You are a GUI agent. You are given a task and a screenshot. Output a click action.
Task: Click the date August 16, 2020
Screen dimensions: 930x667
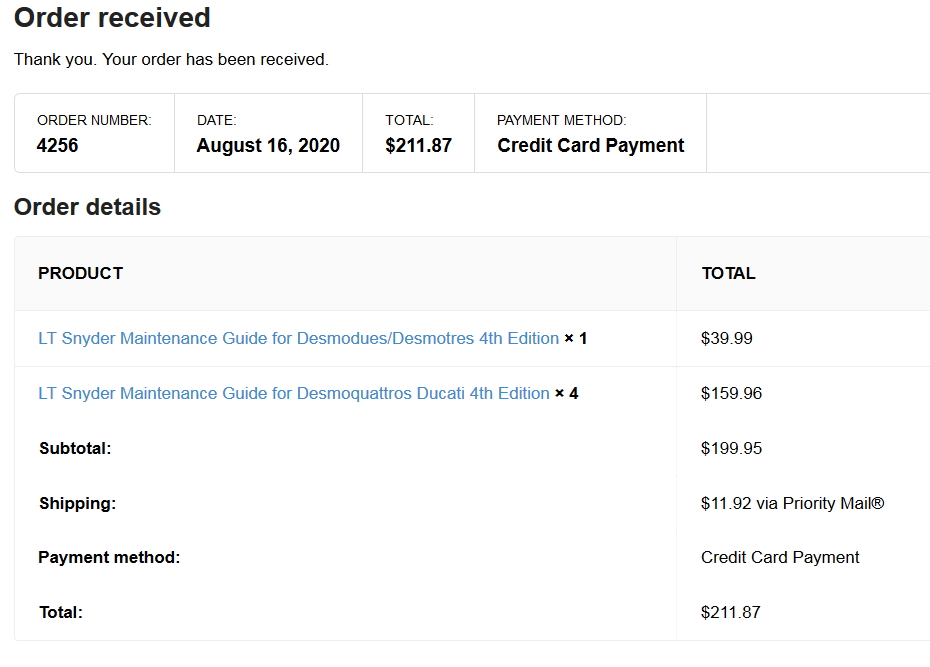click(x=268, y=145)
